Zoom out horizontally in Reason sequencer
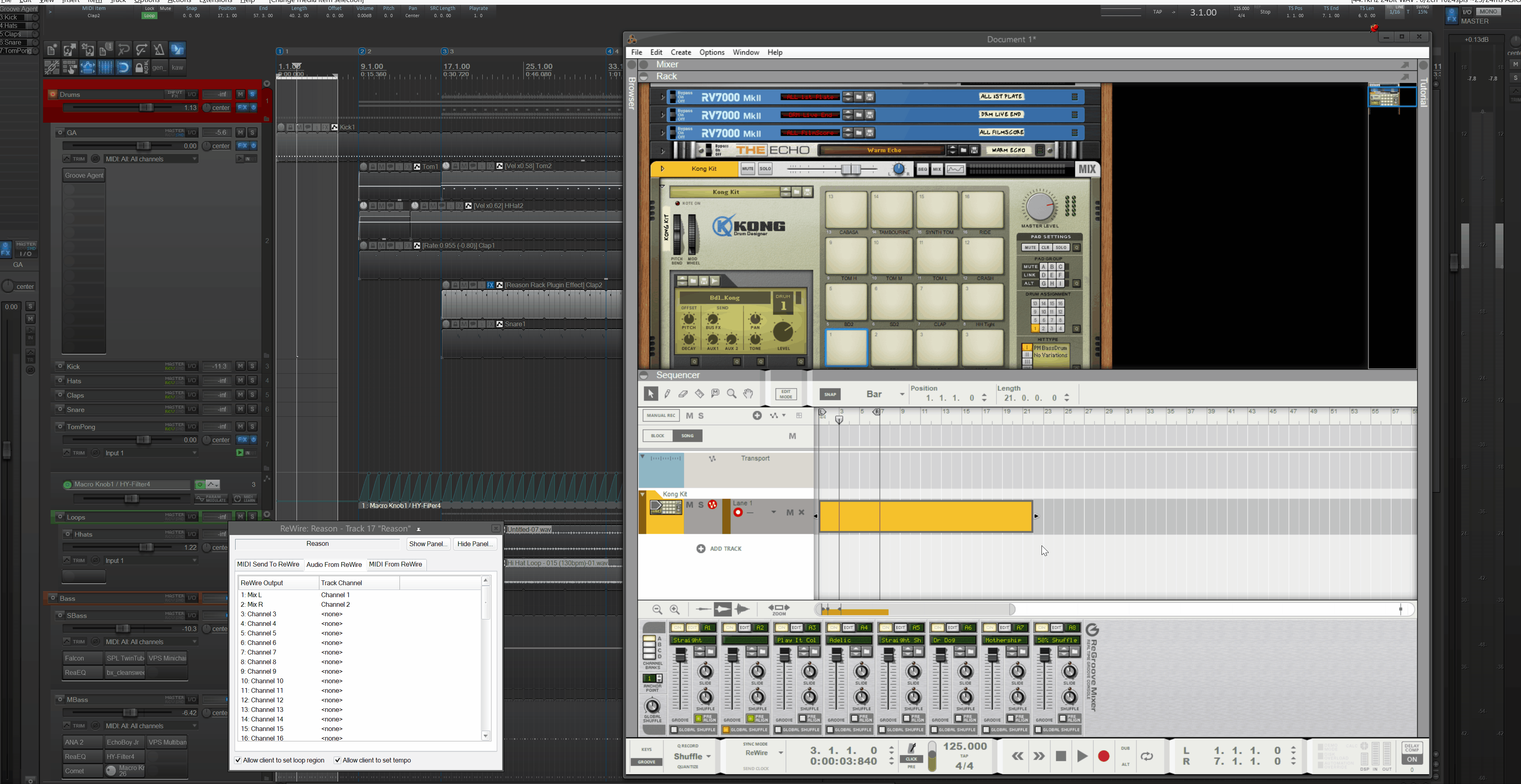Viewport: 1521px width, 784px height. point(657,610)
